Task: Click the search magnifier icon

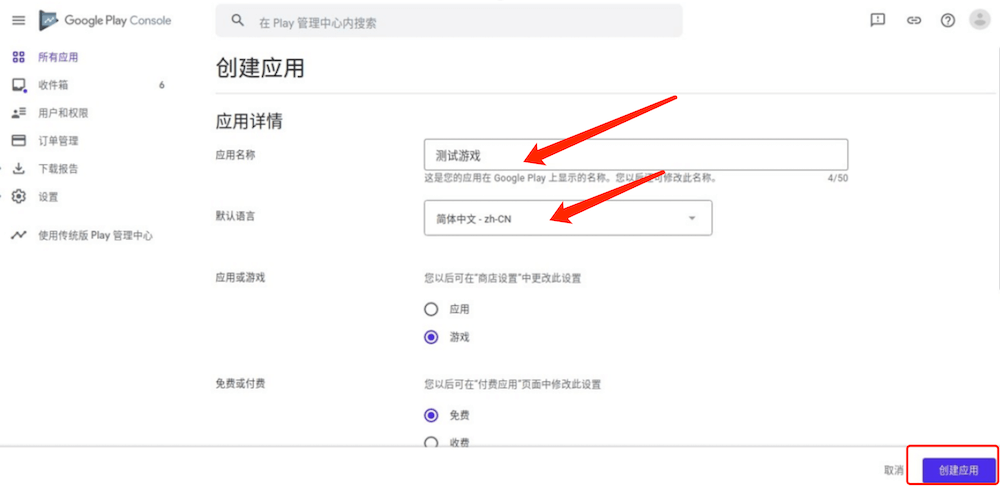Action: (x=237, y=21)
